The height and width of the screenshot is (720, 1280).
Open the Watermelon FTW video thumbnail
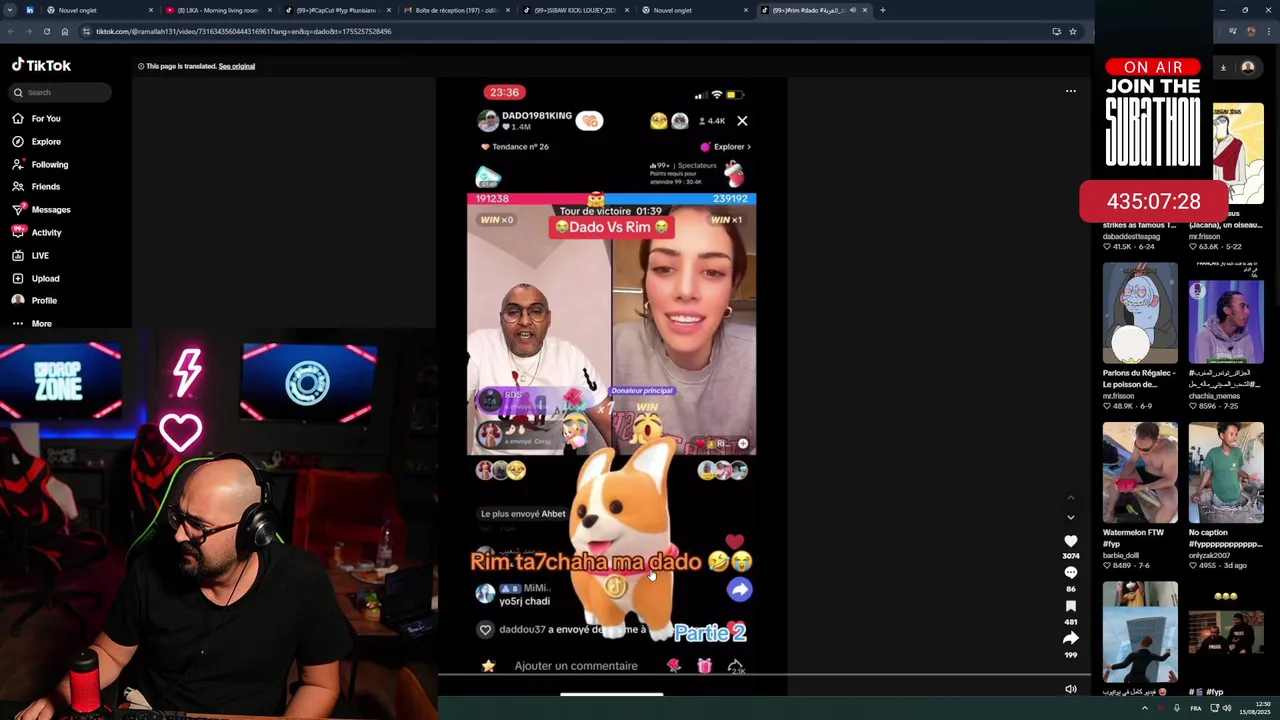coord(1140,472)
